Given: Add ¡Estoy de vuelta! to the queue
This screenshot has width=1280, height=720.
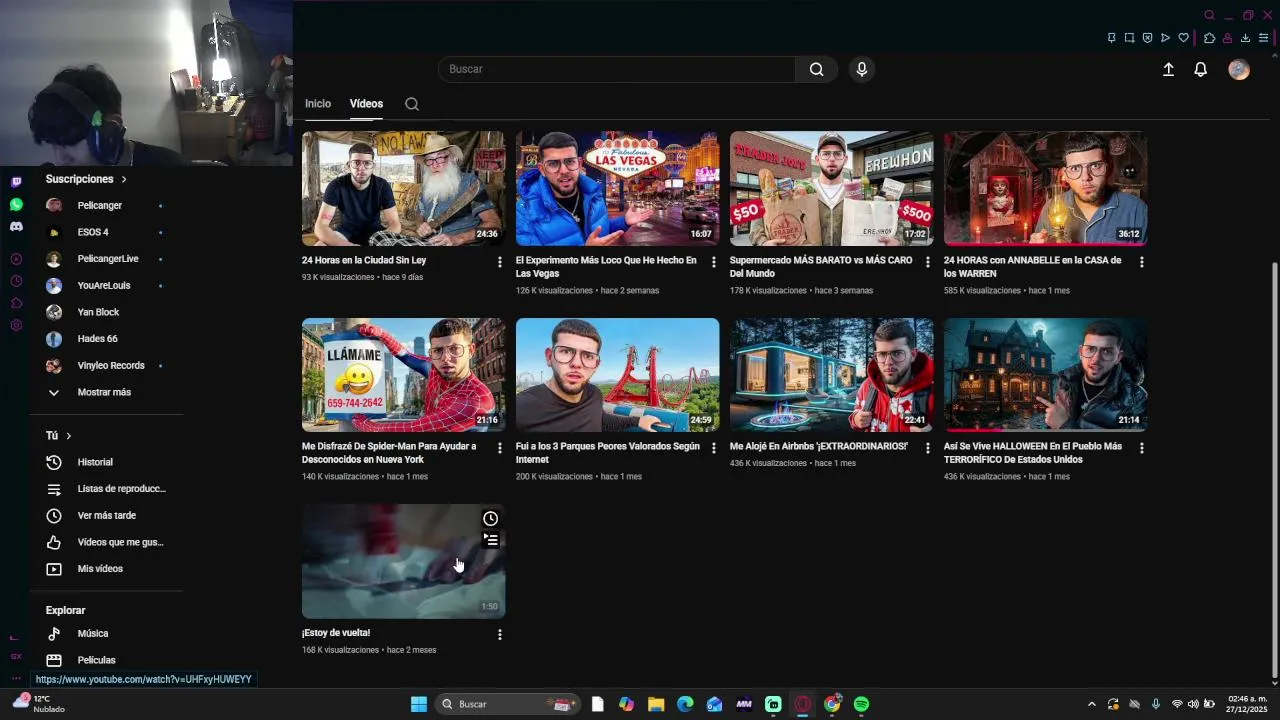Looking at the screenshot, I should click(490, 540).
